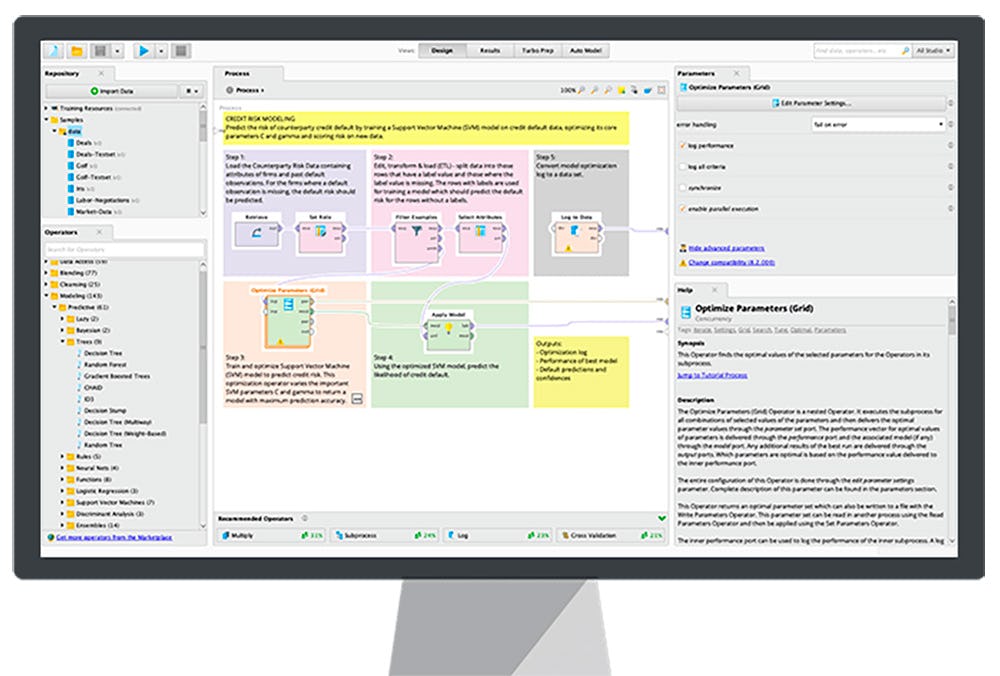Viewport: 1000px width, 676px height.
Task: Click the search field for operators
Action: (x=124, y=249)
